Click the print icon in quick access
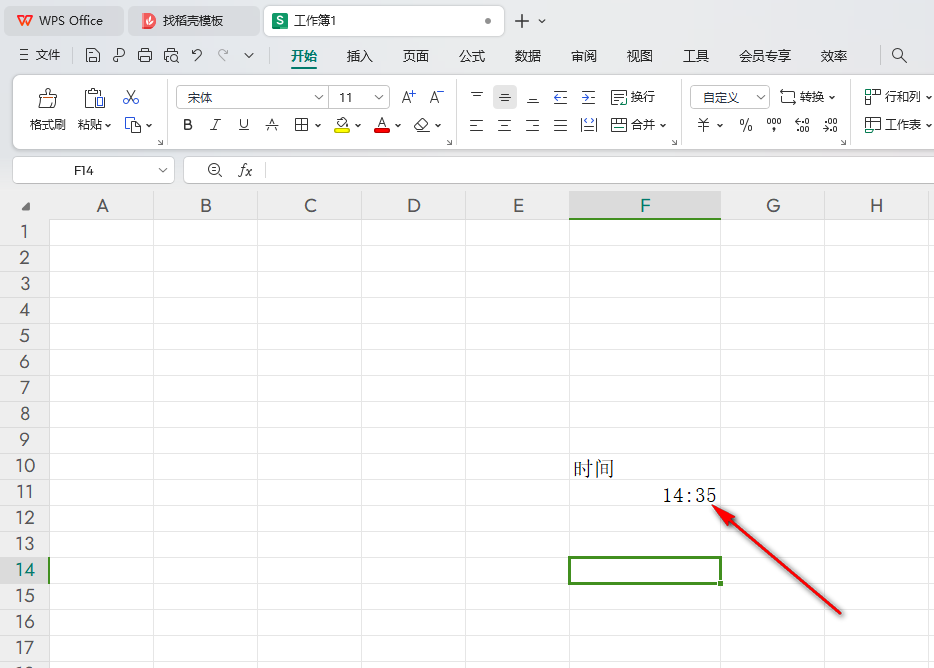Viewport: 934px width, 668px height. tap(144, 55)
